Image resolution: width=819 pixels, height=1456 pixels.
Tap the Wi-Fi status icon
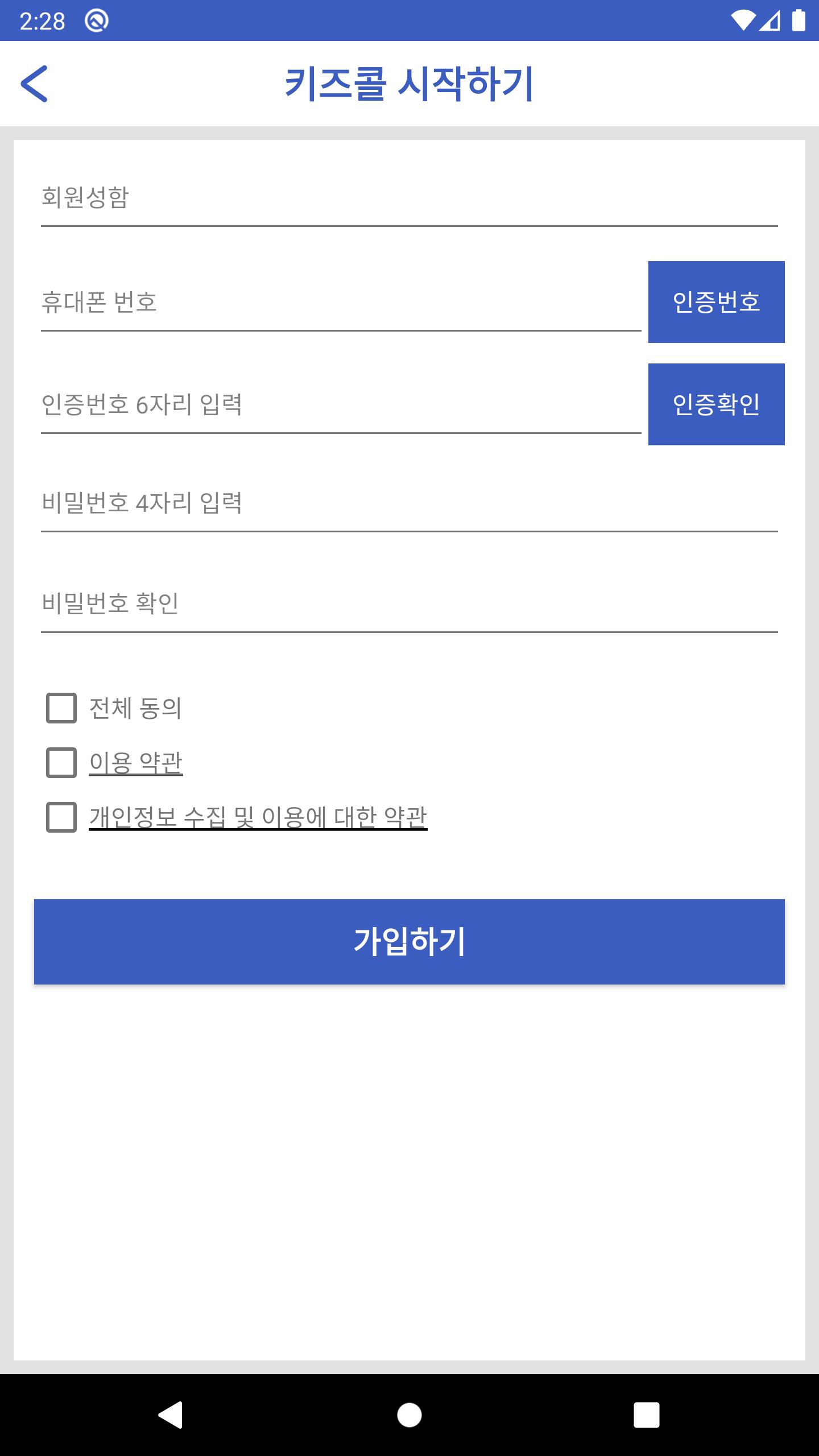point(742,21)
